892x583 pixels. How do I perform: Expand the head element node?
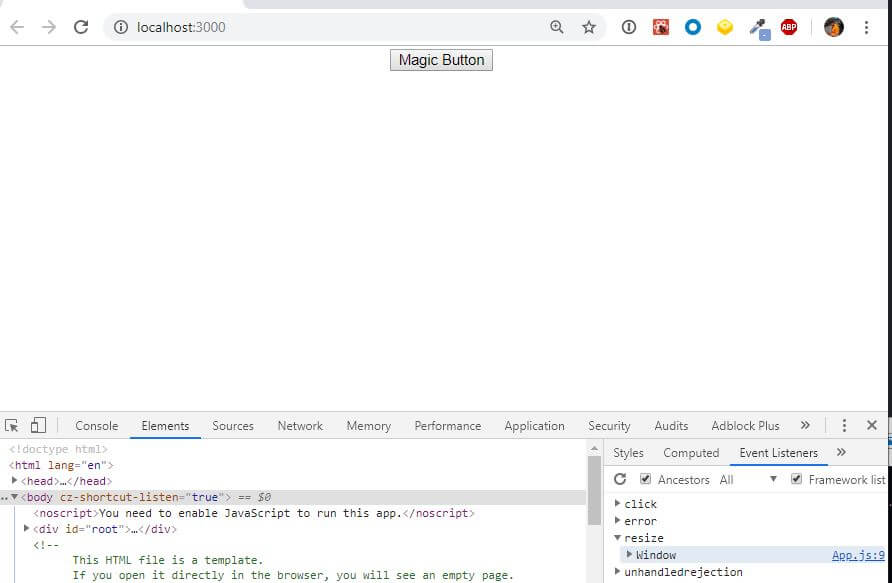[x=15, y=481]
